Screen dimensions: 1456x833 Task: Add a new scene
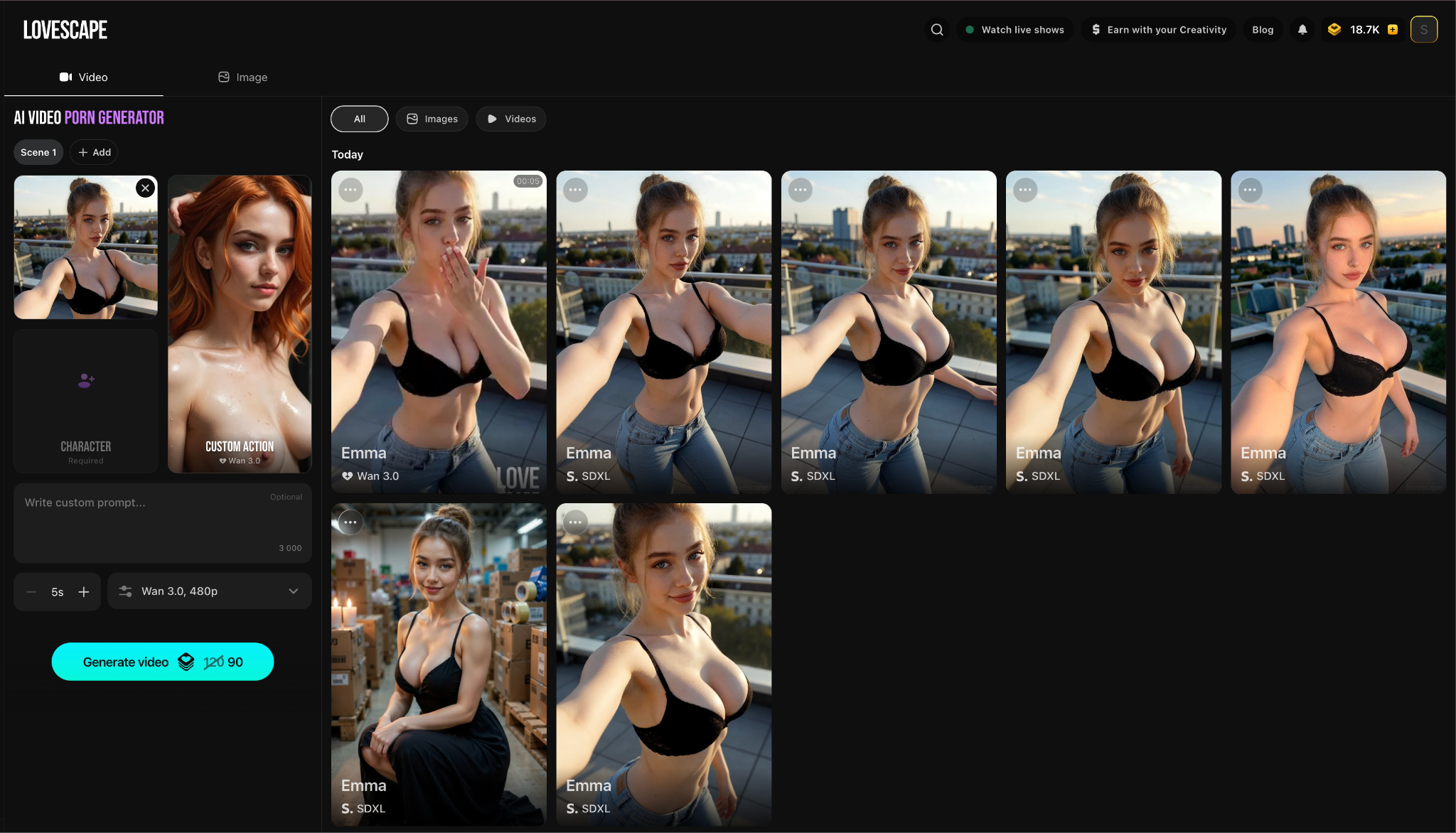[x=94, y=152]
